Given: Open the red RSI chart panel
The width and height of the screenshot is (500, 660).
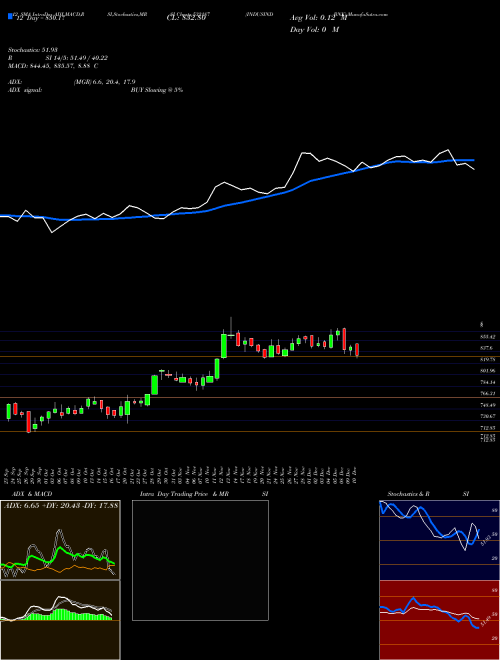Looking at the screenshot, I should tap(439, 620).
